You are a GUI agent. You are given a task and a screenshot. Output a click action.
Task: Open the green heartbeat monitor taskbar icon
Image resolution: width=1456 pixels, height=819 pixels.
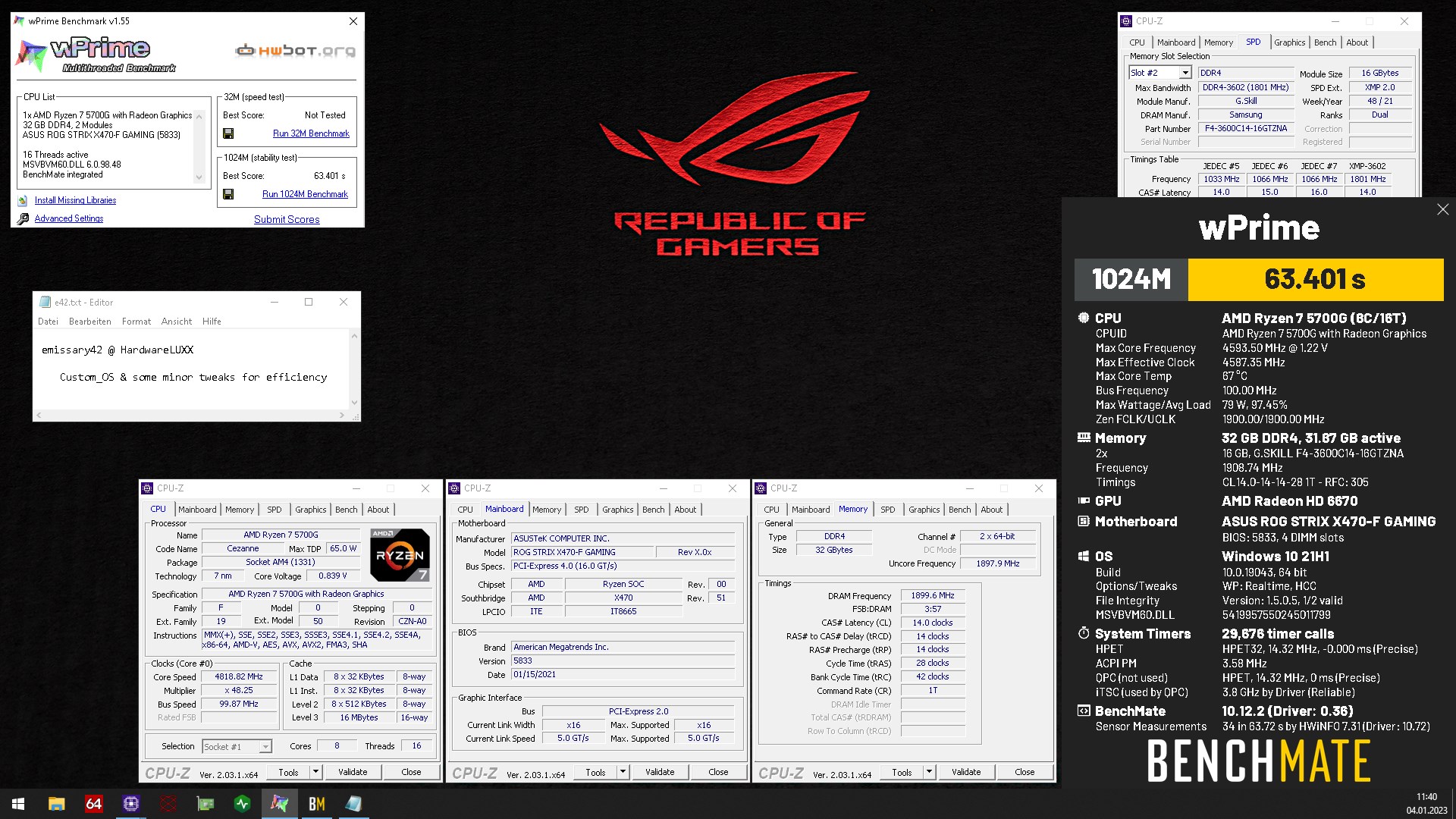click(x=242, y=804)
